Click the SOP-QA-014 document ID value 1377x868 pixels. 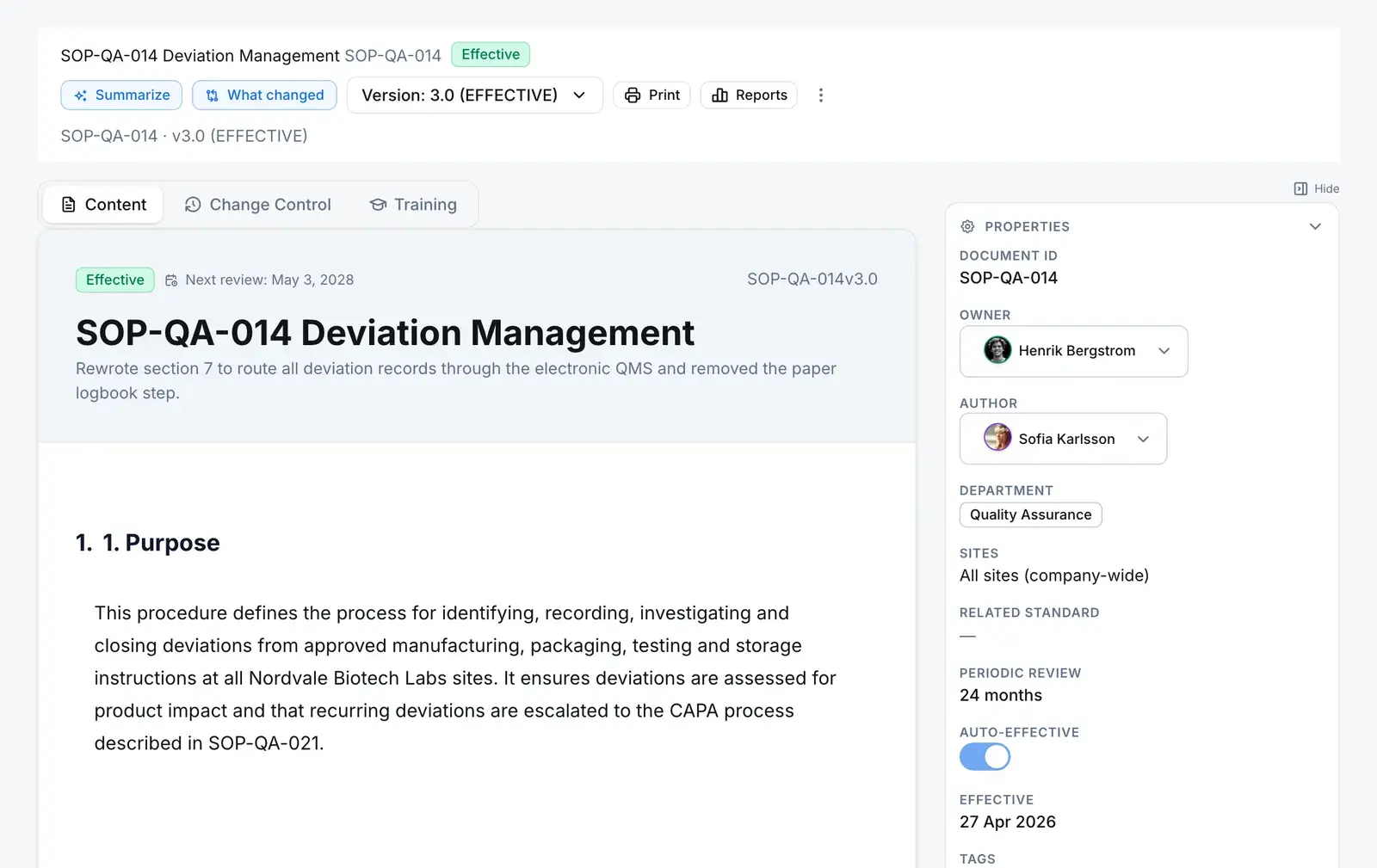click(1009, 278)
